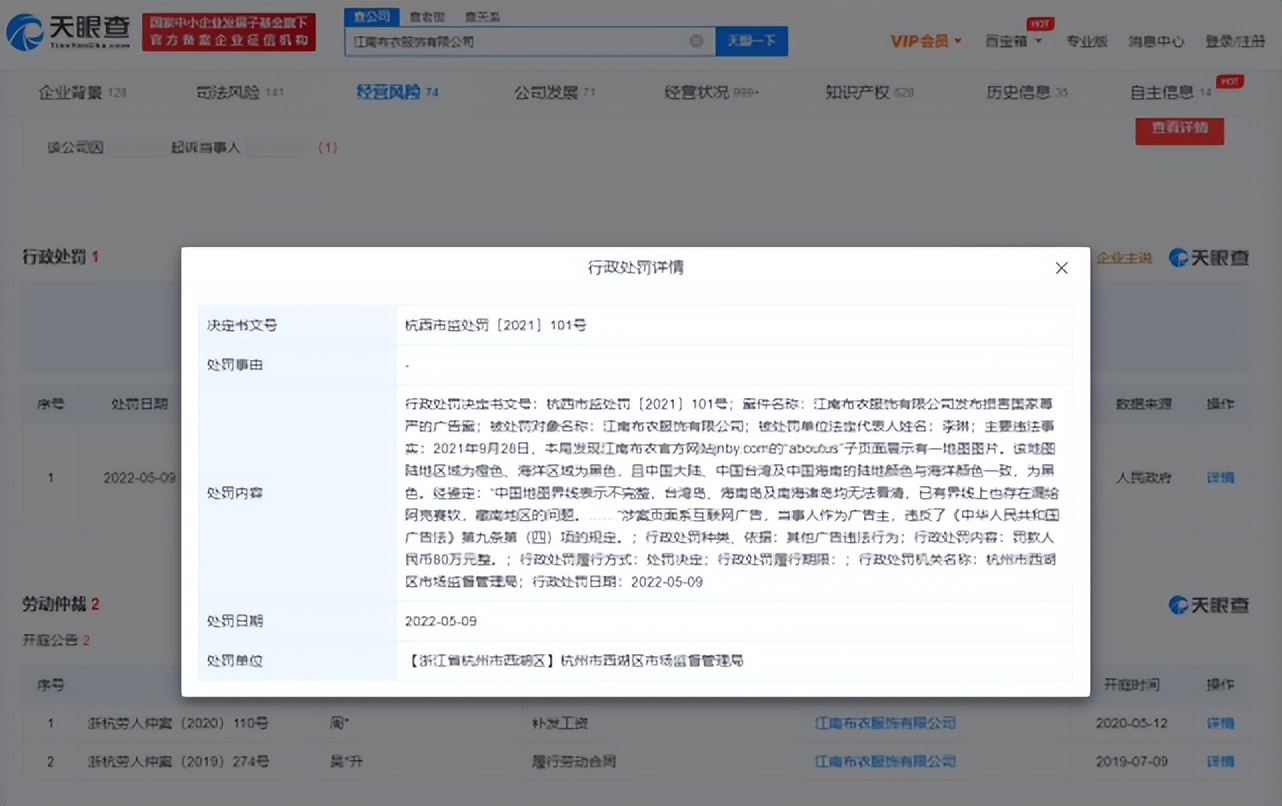
Task: Click the red 查看详情 button
Action: tap(1179, 130)
